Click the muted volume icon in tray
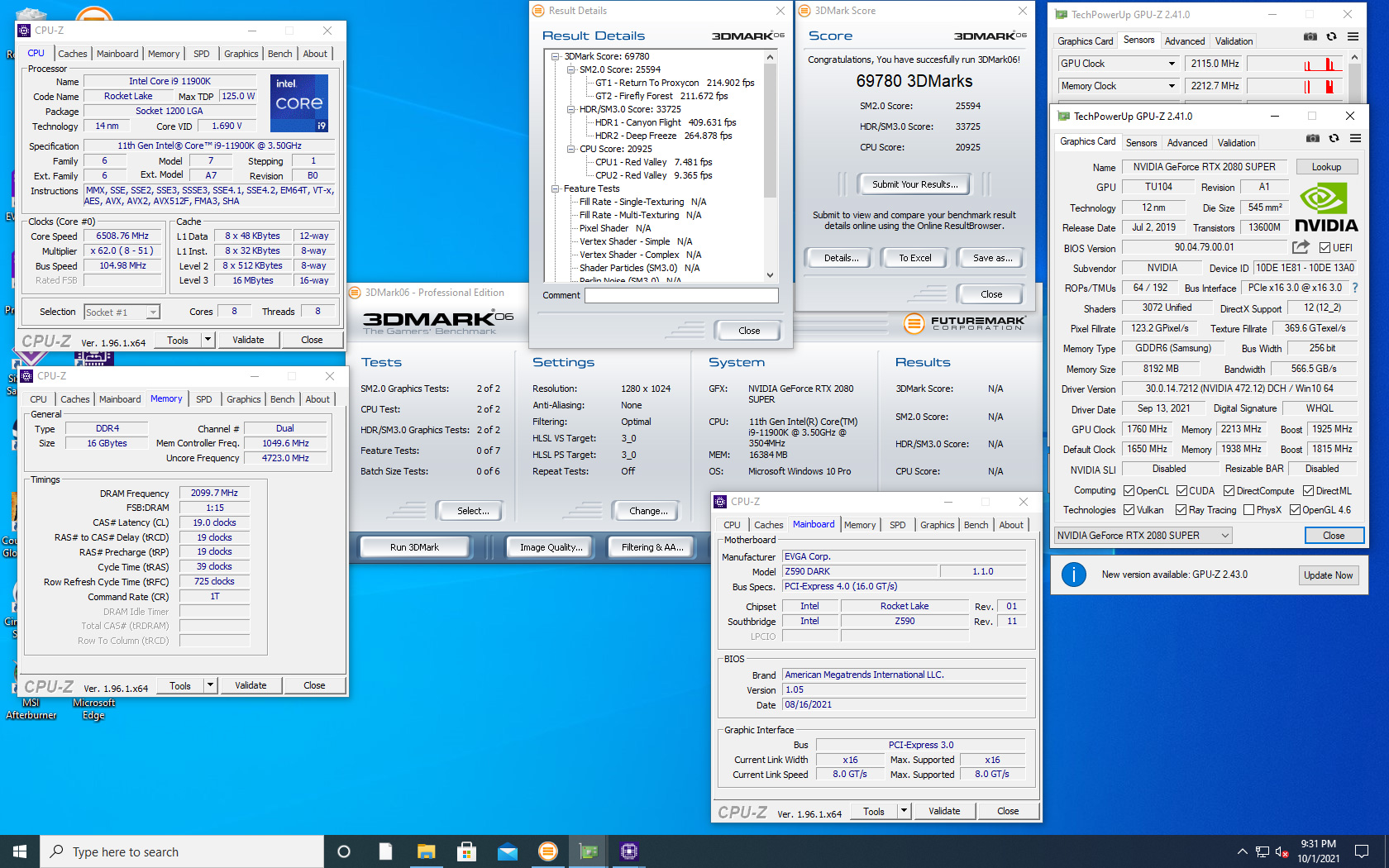 coord(1282,851)
